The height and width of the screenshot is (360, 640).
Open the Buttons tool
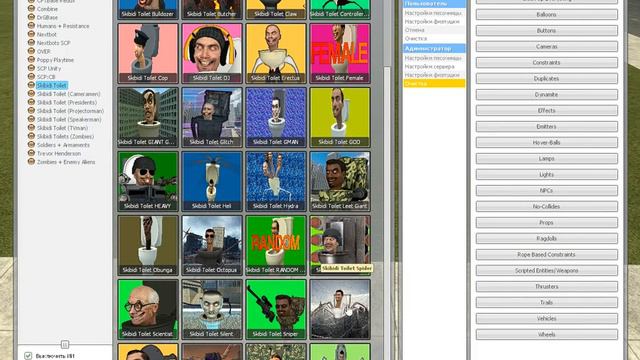pos(547,31)
